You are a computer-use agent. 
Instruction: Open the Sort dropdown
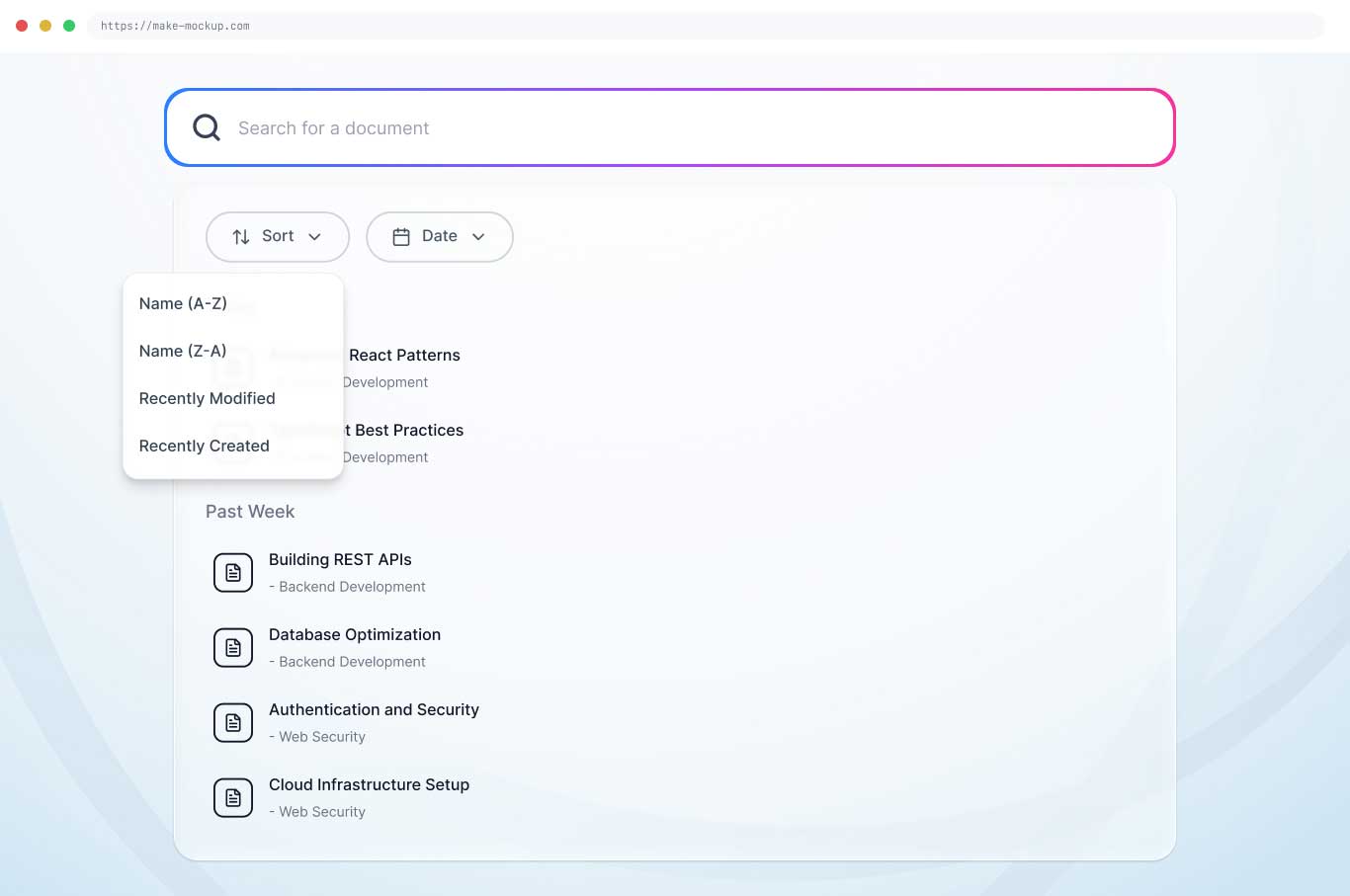click(x=278, y=237)
